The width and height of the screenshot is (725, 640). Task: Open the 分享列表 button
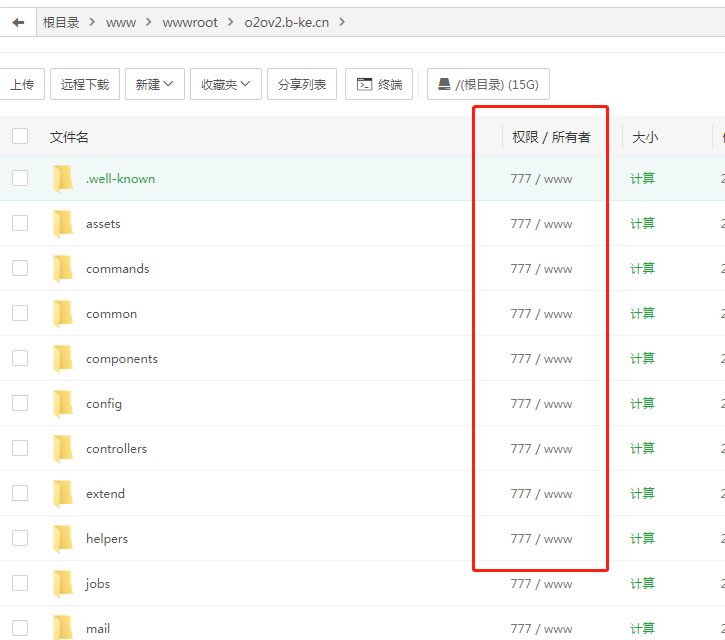[x=302, y=84]
